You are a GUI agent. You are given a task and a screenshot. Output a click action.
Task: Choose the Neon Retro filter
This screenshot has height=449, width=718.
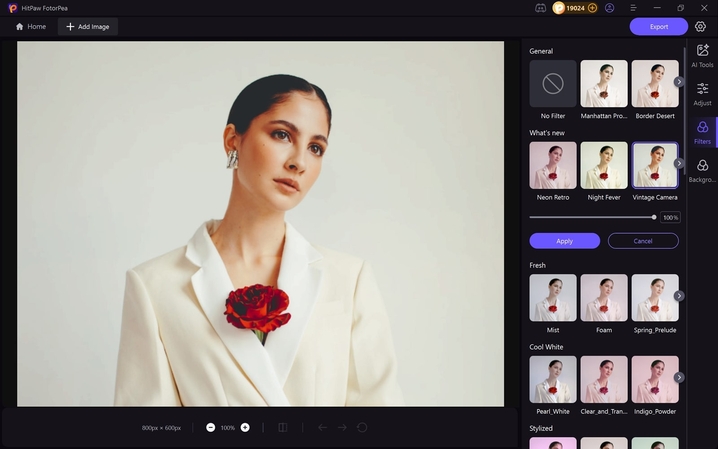[x=553, y=165]
